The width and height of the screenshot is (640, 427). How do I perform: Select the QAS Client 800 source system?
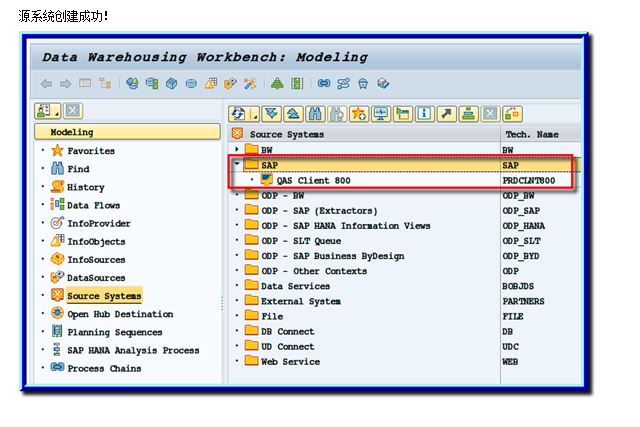pos(313,180)
